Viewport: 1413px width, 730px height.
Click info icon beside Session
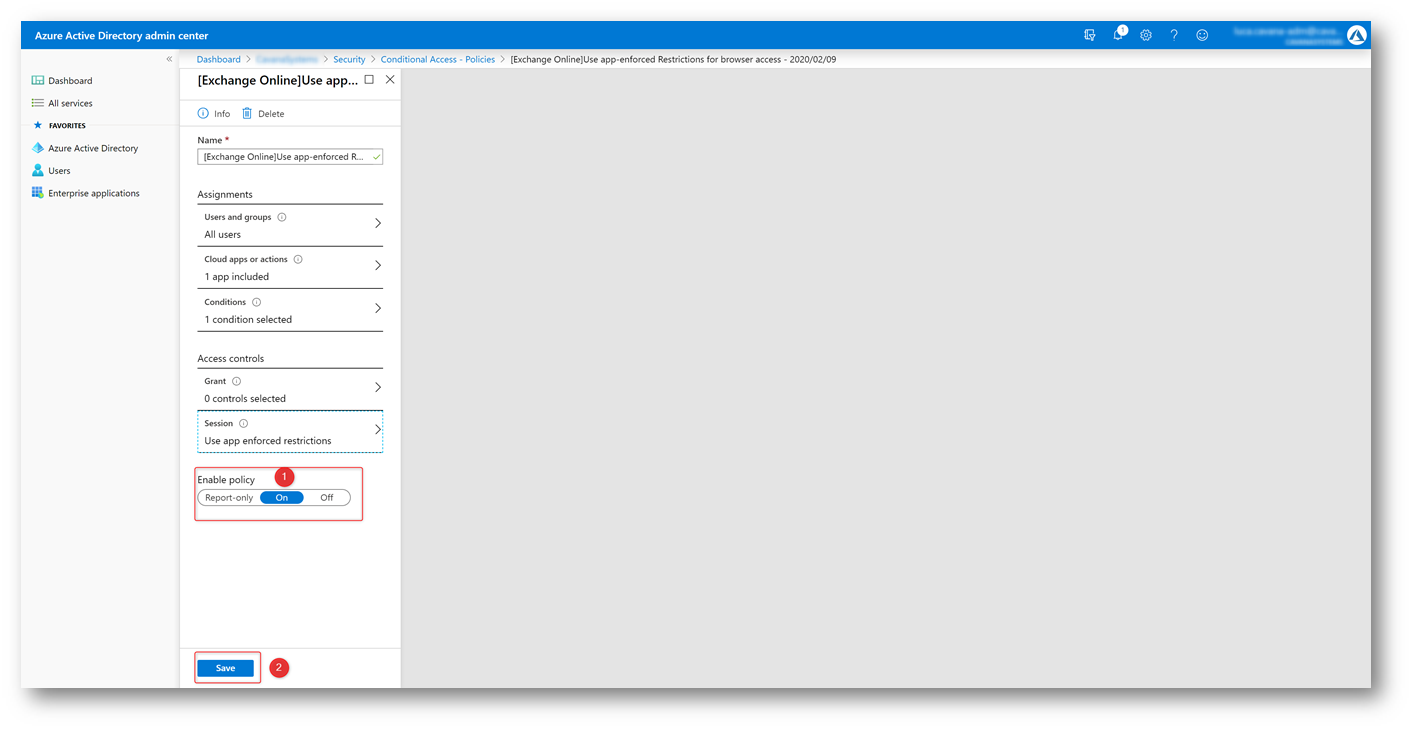click(x=243, y=423)
